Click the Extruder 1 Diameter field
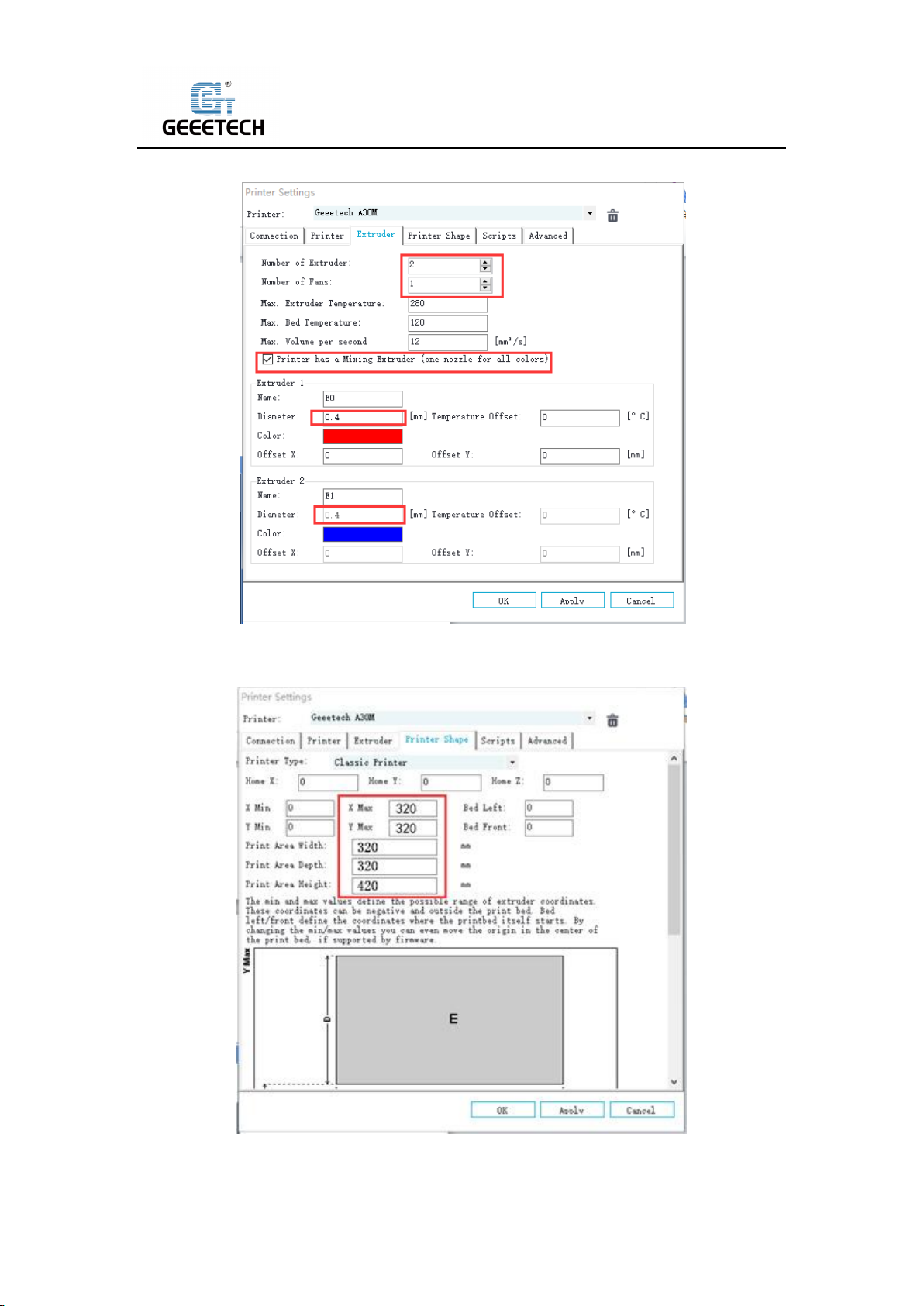This screenshot has width=924, height=1306. pyautogui.click(x=363, y=418)
